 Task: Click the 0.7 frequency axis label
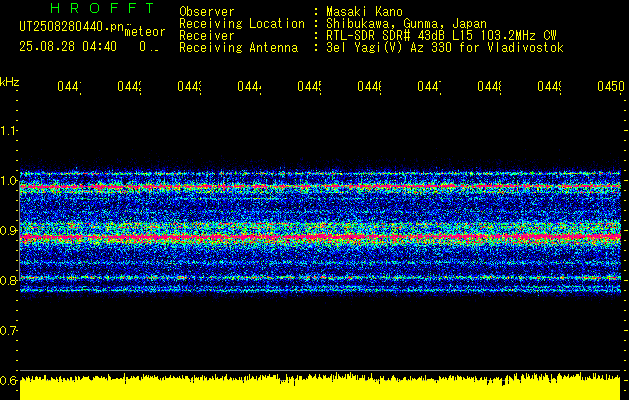coord(8,330)
